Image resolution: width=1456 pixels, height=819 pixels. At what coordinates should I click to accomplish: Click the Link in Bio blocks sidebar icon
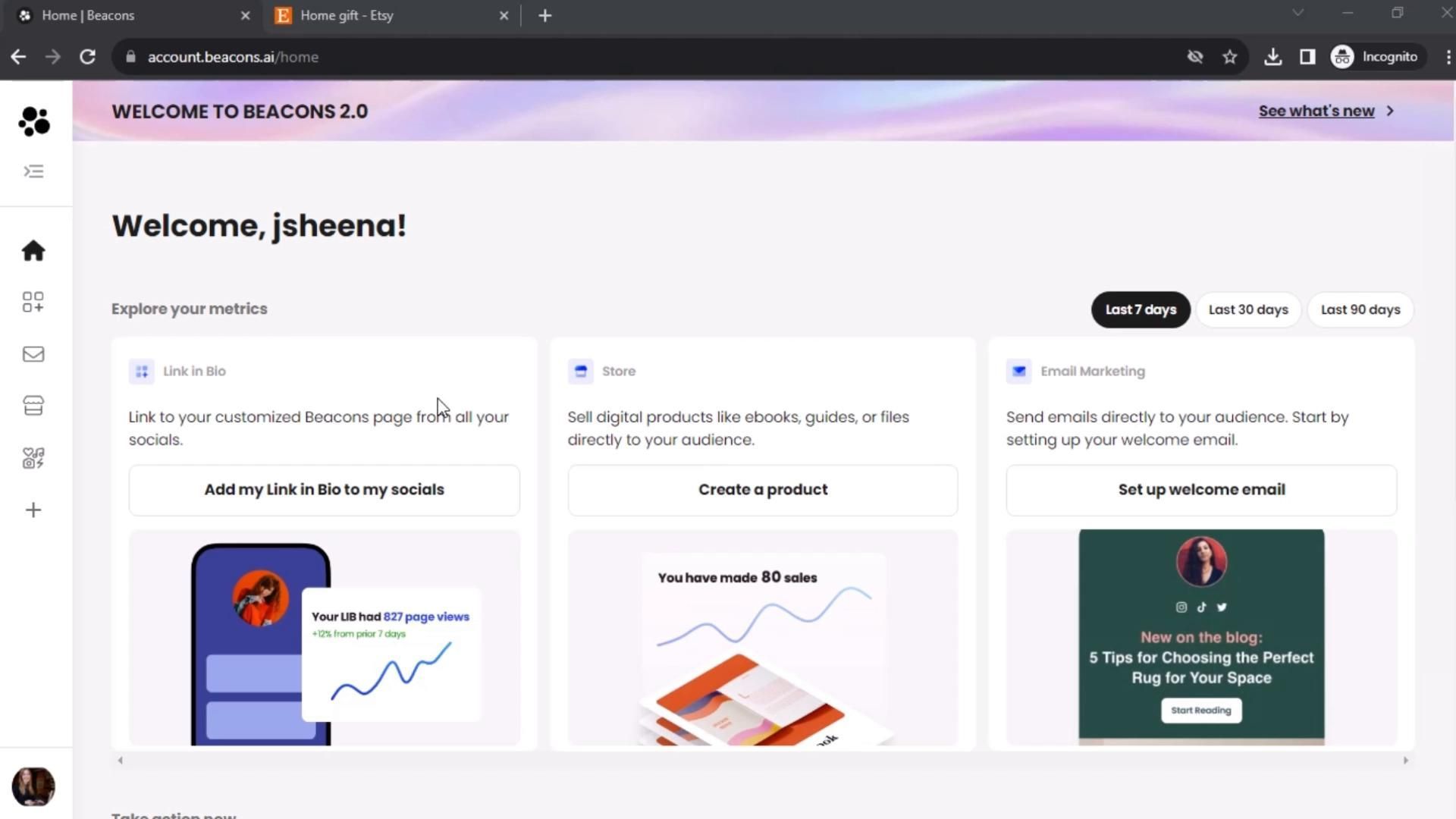click(33, 302)
